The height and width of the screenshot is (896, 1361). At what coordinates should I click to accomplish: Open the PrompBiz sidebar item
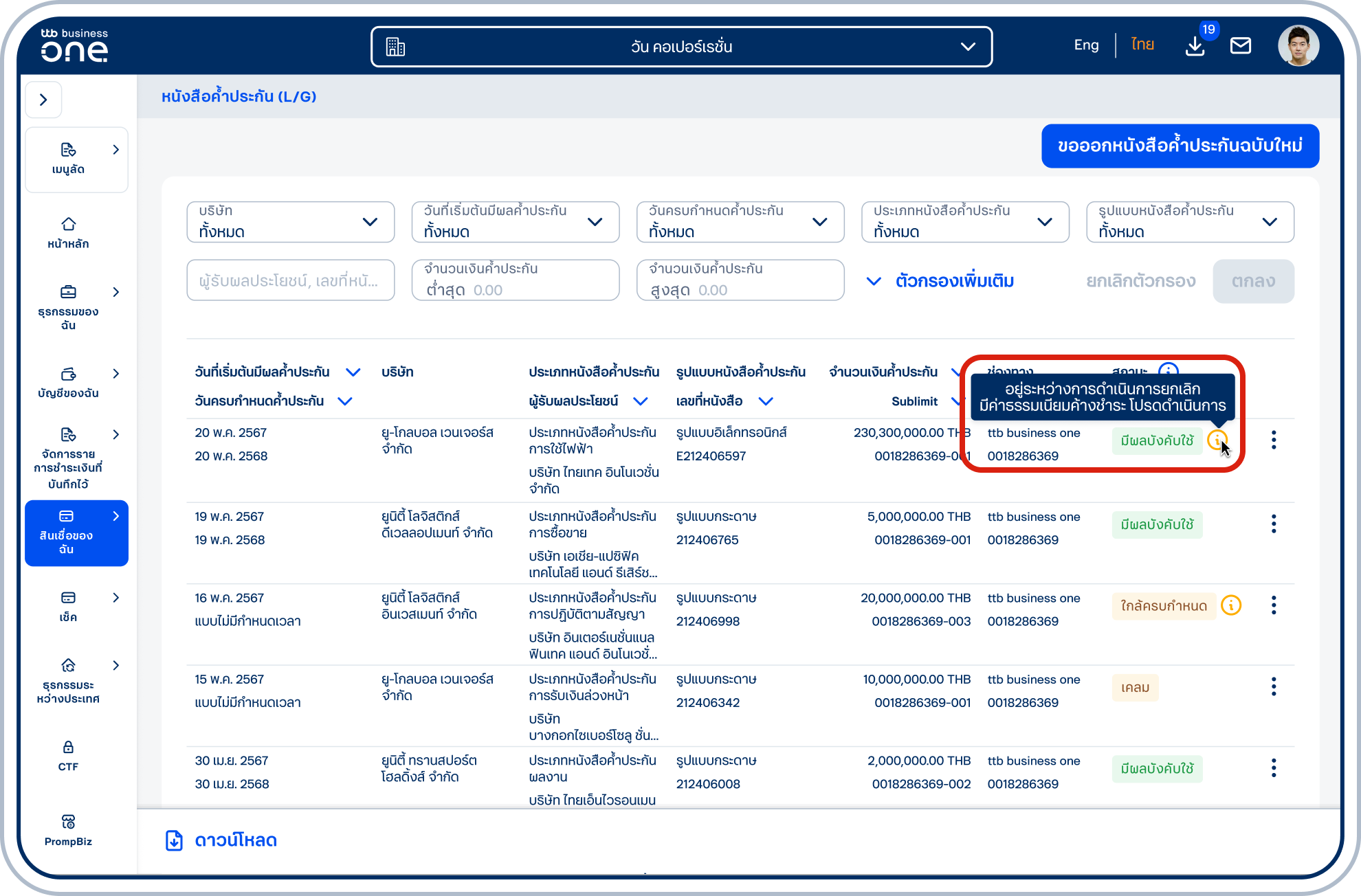pos(68,830)
